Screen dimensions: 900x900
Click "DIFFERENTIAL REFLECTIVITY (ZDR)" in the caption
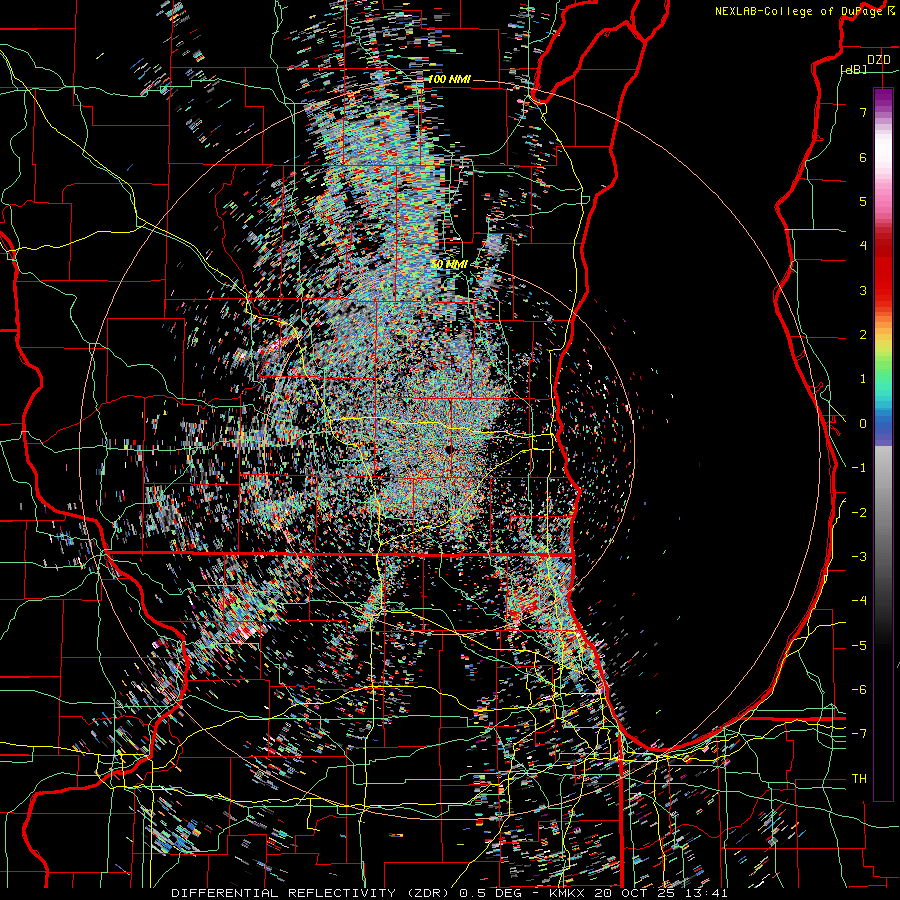(x=312, y=893)
